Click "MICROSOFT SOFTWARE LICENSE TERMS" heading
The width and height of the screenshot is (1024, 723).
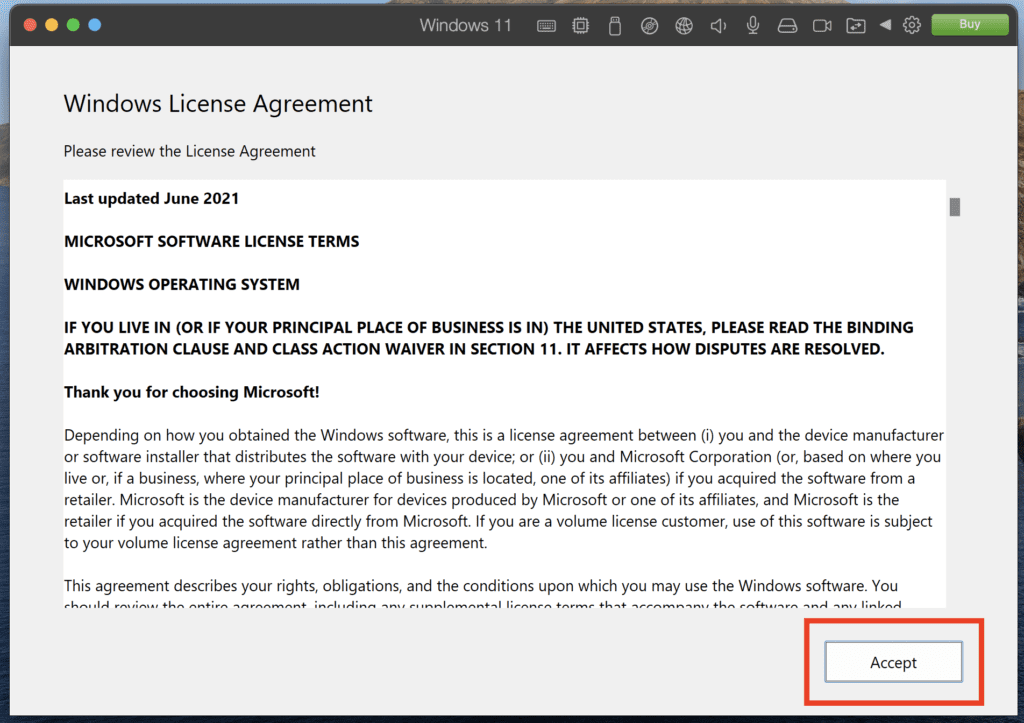pos(212,242)
